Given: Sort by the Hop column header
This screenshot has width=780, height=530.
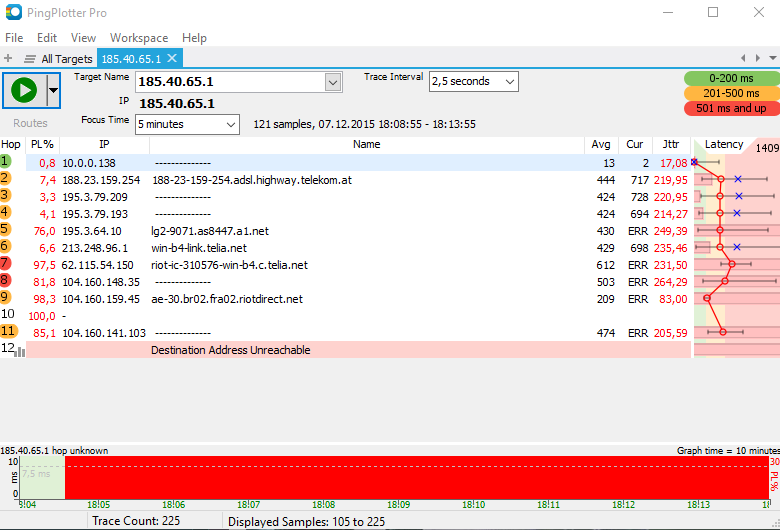Looking at the screenshot, I should (11, 144).
